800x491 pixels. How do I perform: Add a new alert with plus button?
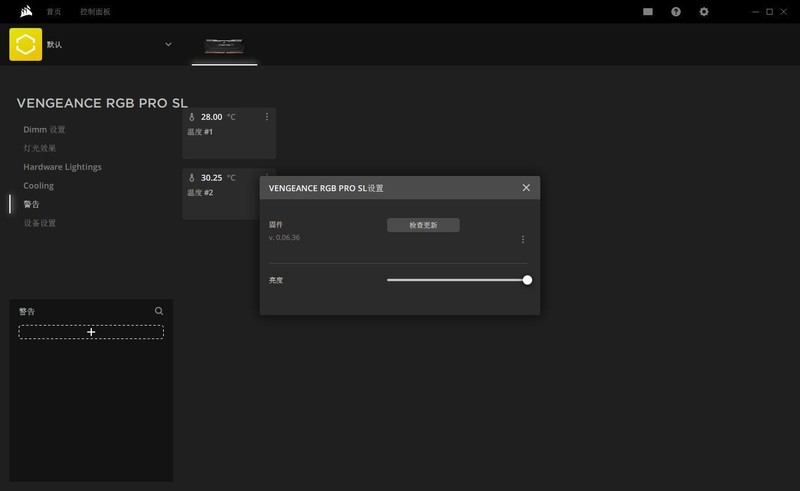click(91, 332)
